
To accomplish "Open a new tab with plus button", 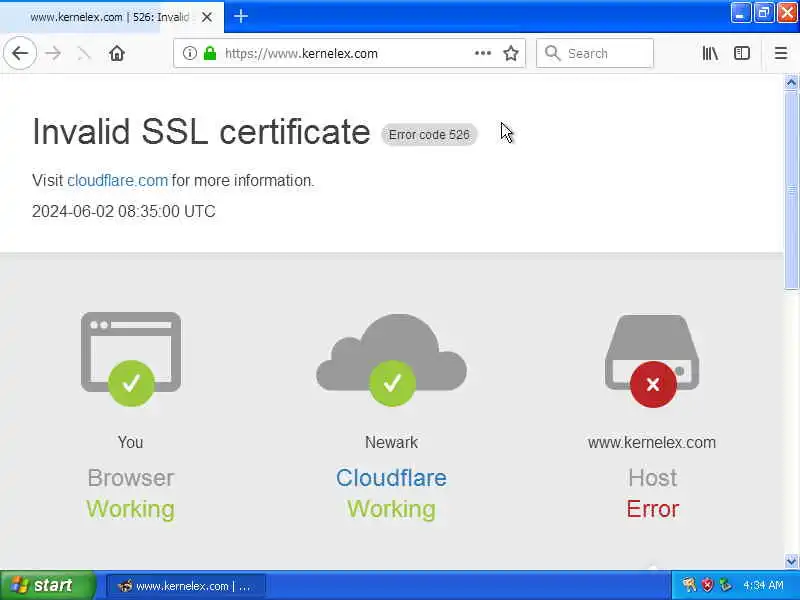I will (241, 16).
